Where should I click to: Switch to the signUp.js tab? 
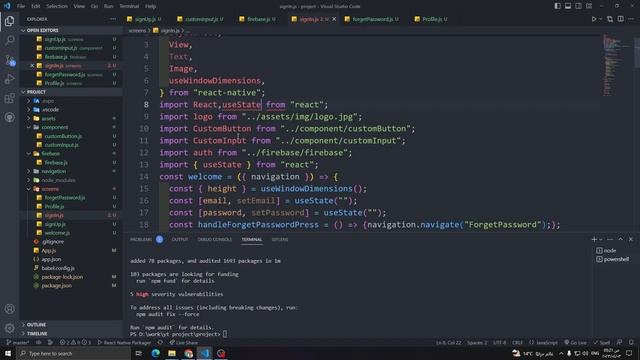click(144, 19)
